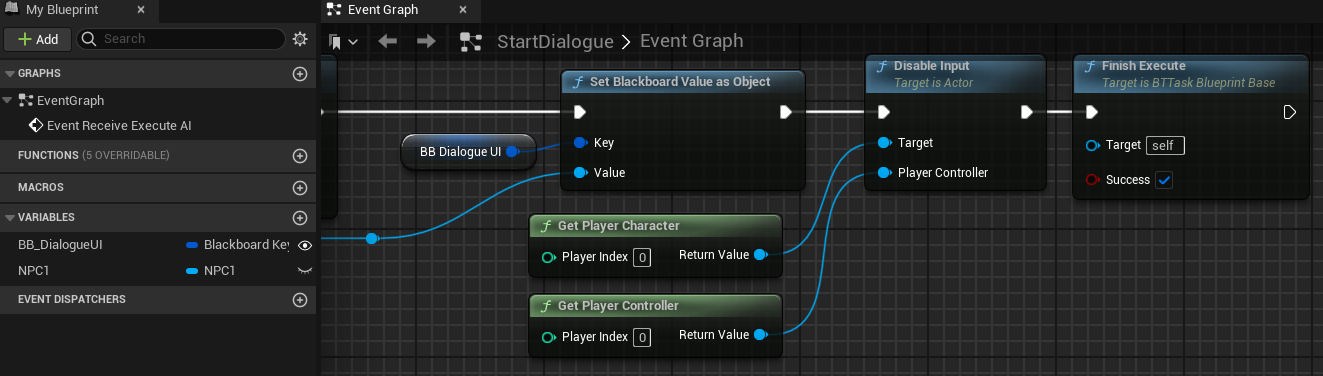Click Finish Execute exec input pin
Screen dimensions: 1323x376
(x=1092, y=112)
